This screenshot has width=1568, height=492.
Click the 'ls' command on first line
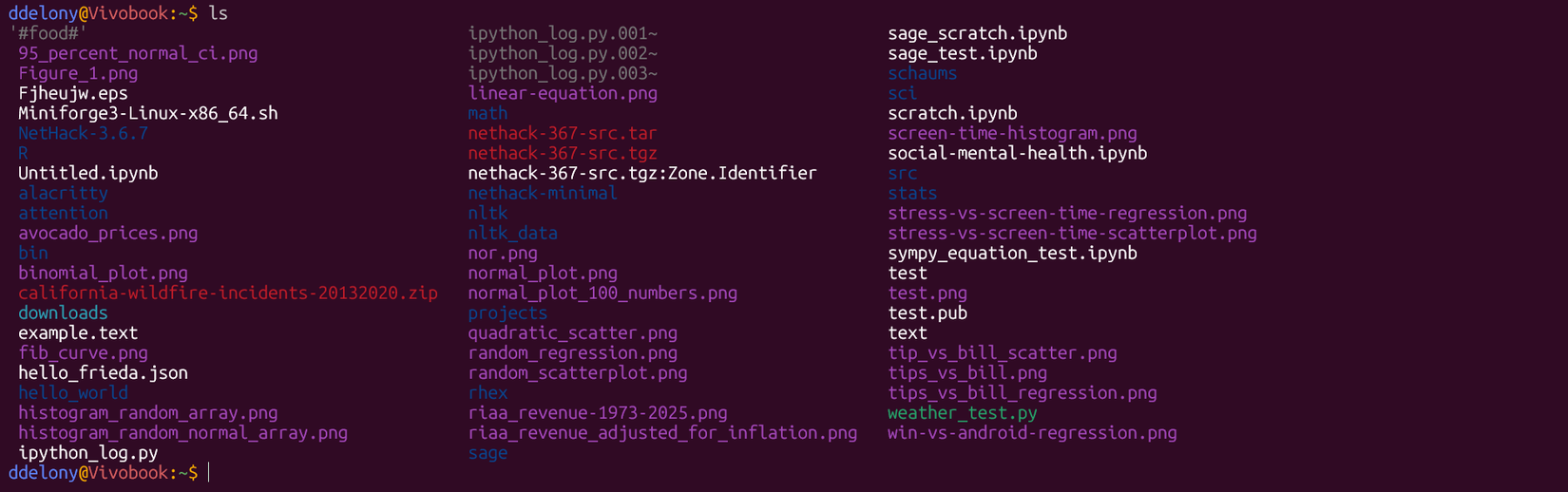[219, 13]
